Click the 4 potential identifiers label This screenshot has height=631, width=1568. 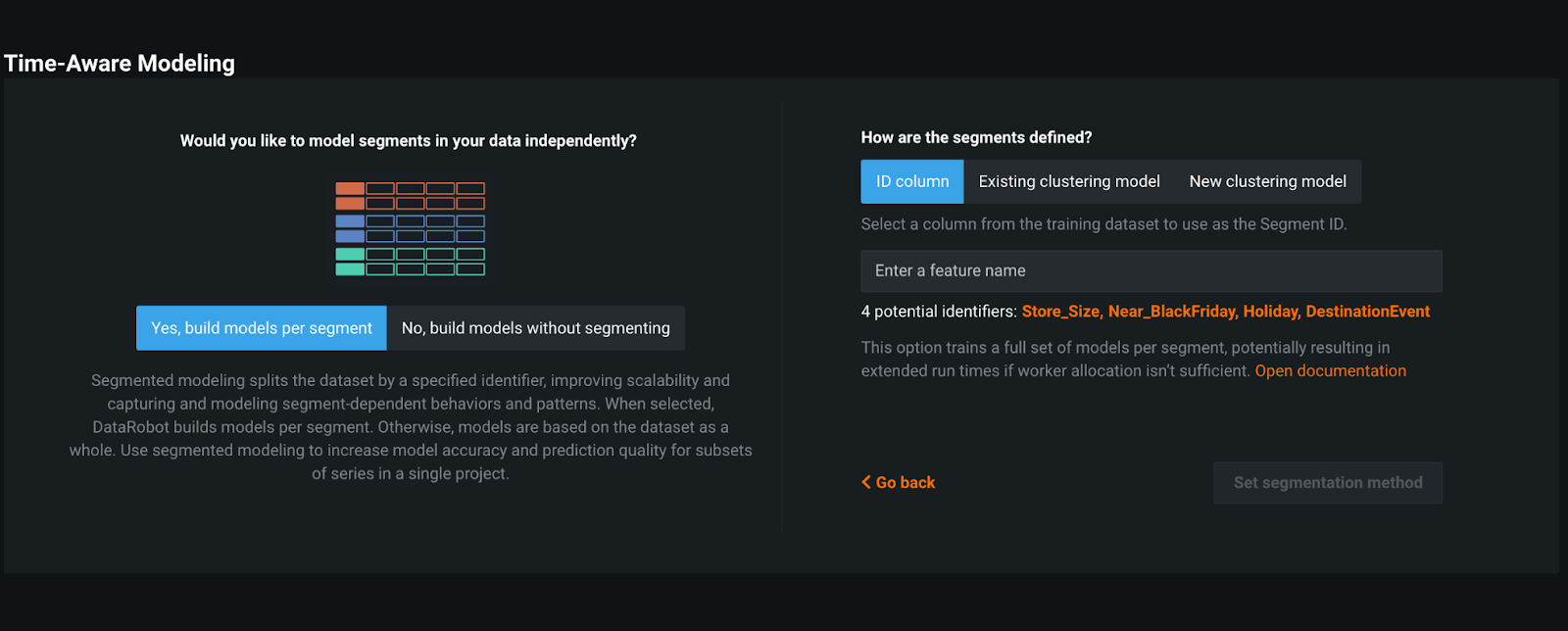tap(939, 312)
